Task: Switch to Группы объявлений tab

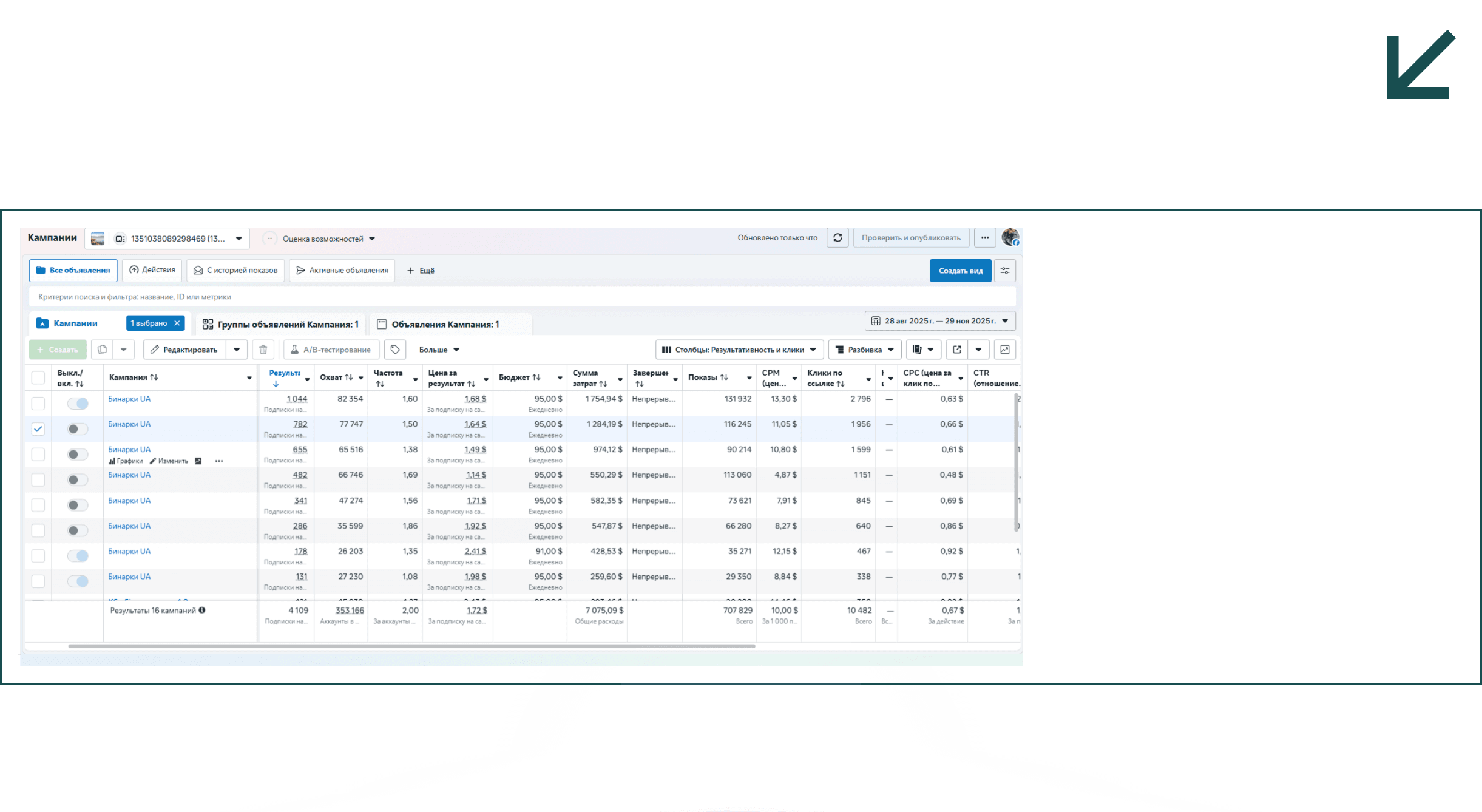Action: 280,324
